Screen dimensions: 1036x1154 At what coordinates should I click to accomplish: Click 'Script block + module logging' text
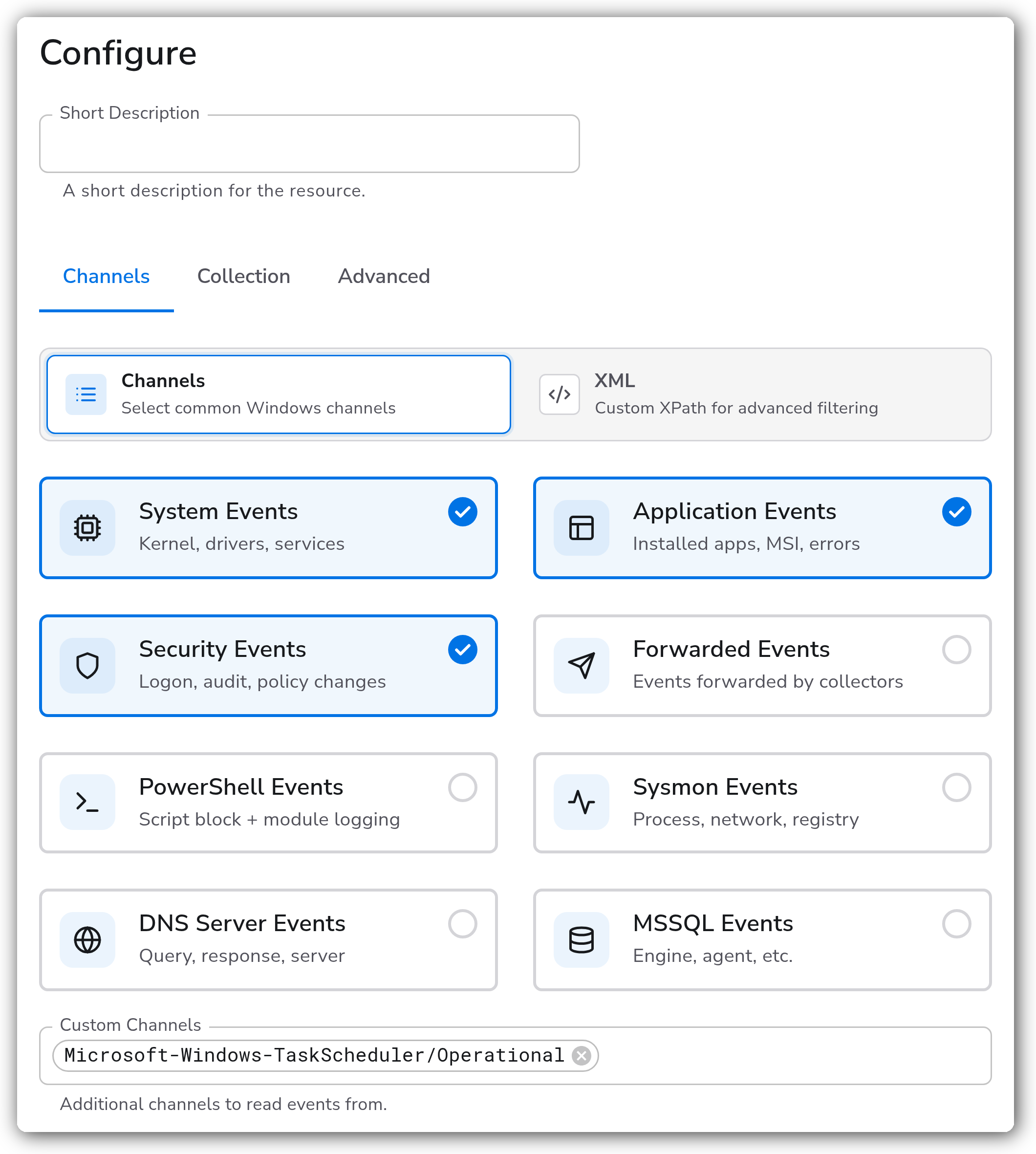[269, 819]
